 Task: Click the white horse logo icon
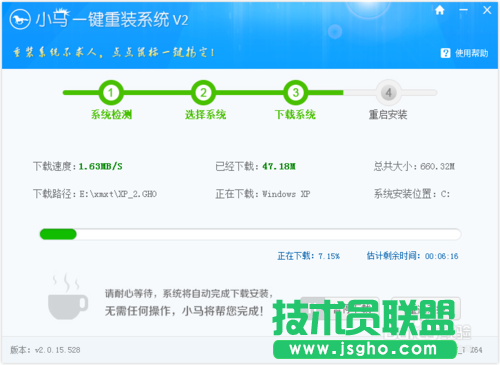20,19
